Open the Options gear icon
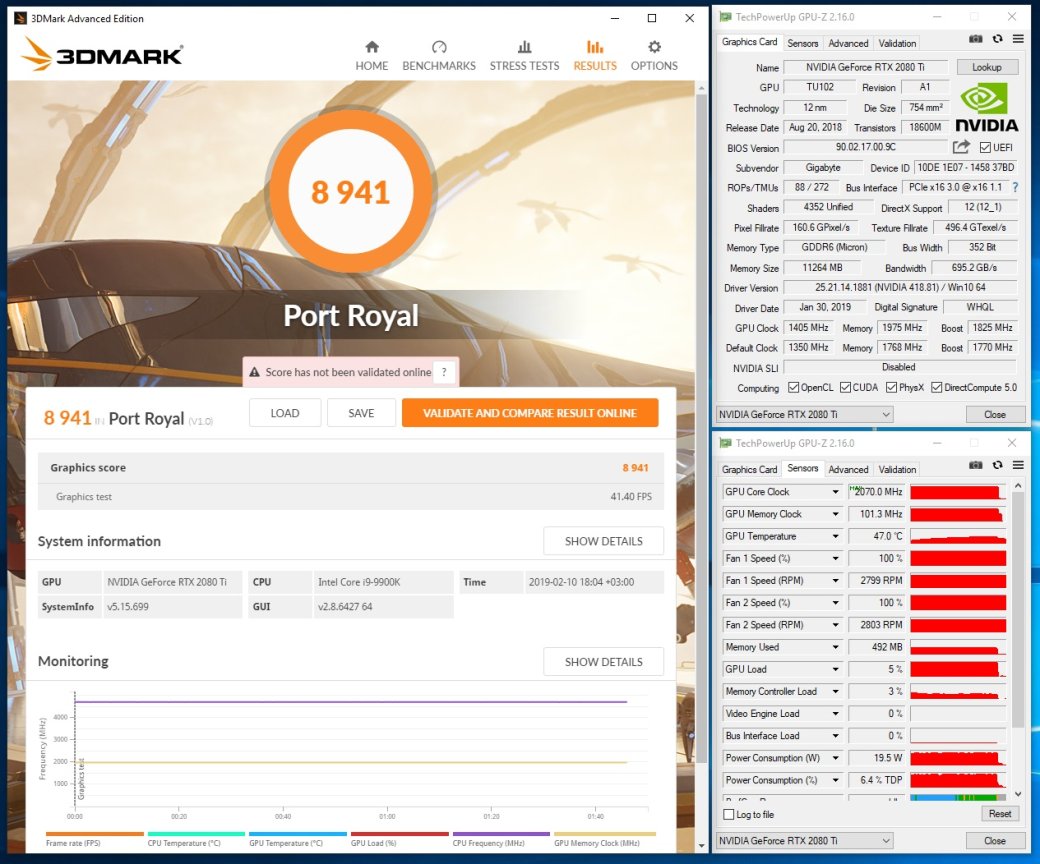Viewport: 1040px width, 864px height. (x=654, y=47)
